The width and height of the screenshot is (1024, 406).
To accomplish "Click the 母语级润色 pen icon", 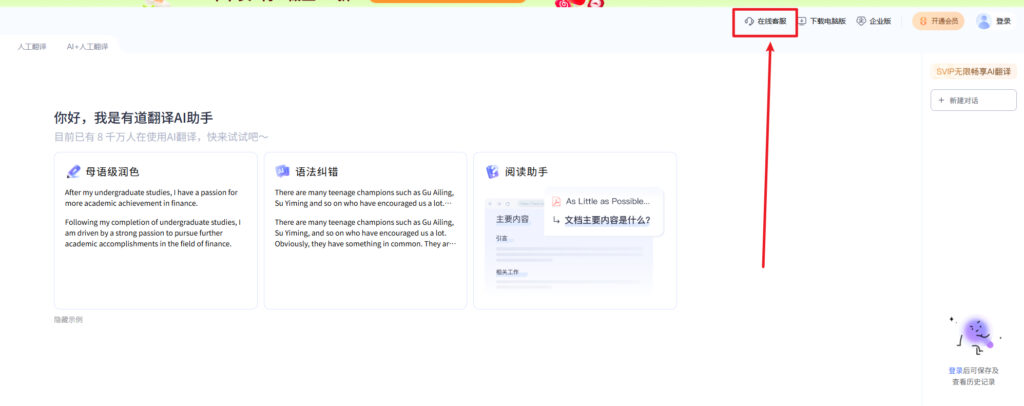I will [73, 172].
